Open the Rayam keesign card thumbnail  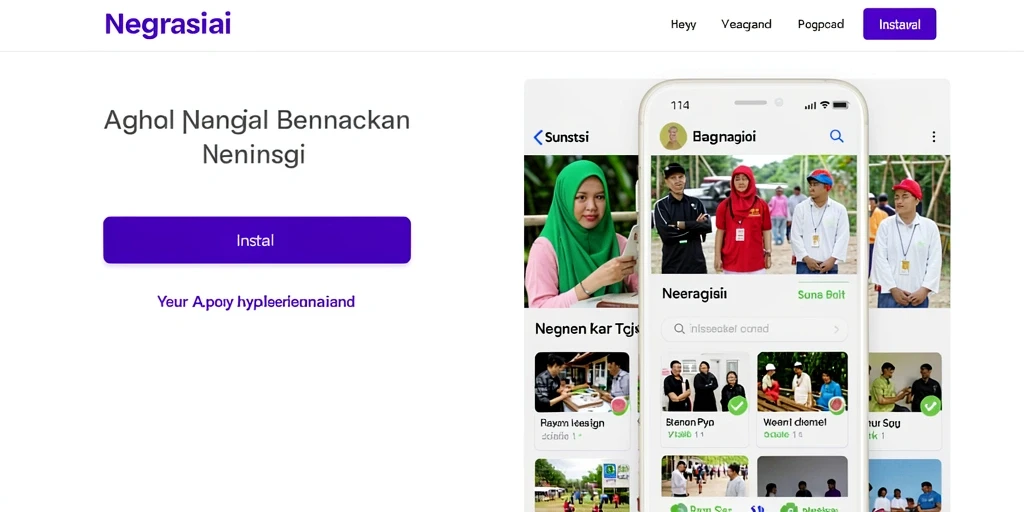coord(582,383)
